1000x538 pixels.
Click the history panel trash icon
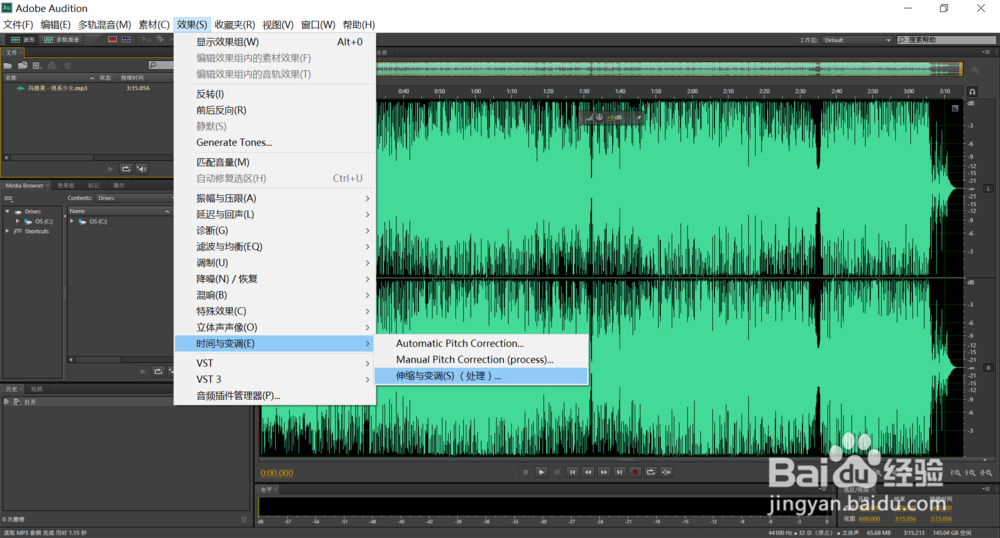pos(244,520)
